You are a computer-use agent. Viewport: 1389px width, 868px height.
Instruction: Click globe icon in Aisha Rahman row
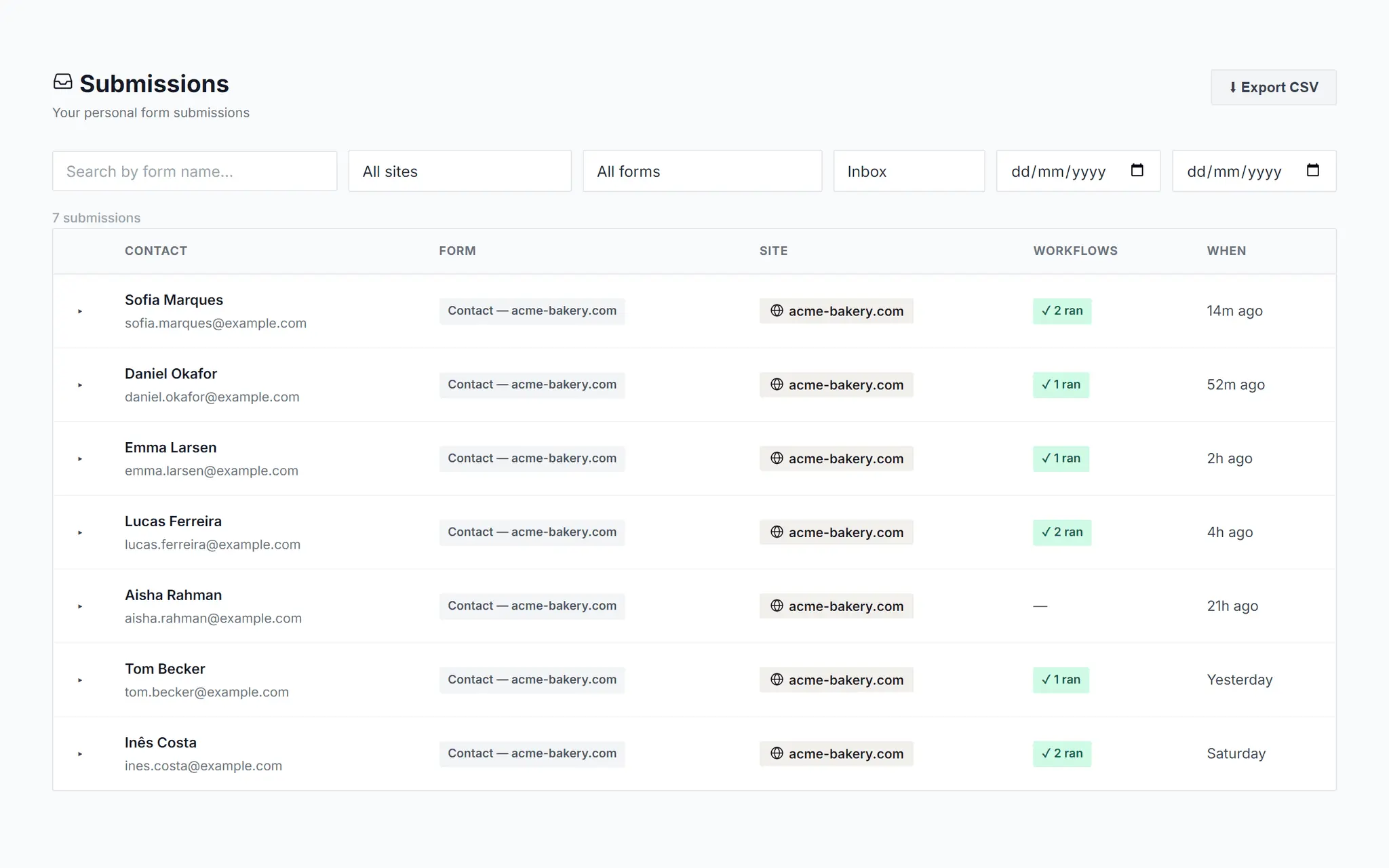click(x=777, y=606)
